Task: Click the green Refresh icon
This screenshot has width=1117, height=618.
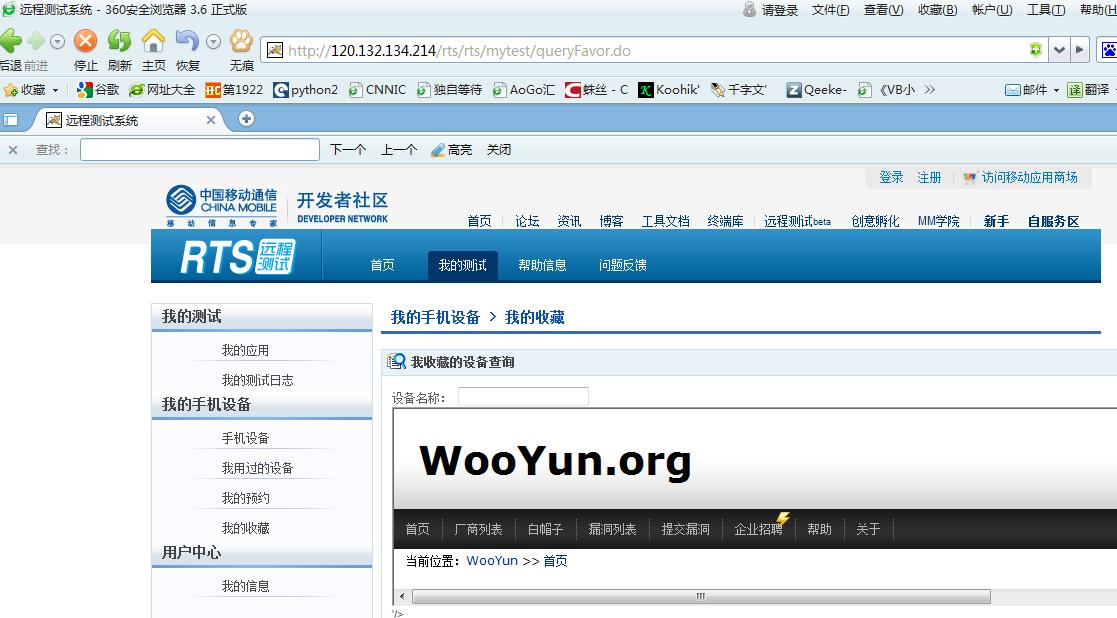Action: [x=119, y=41]
